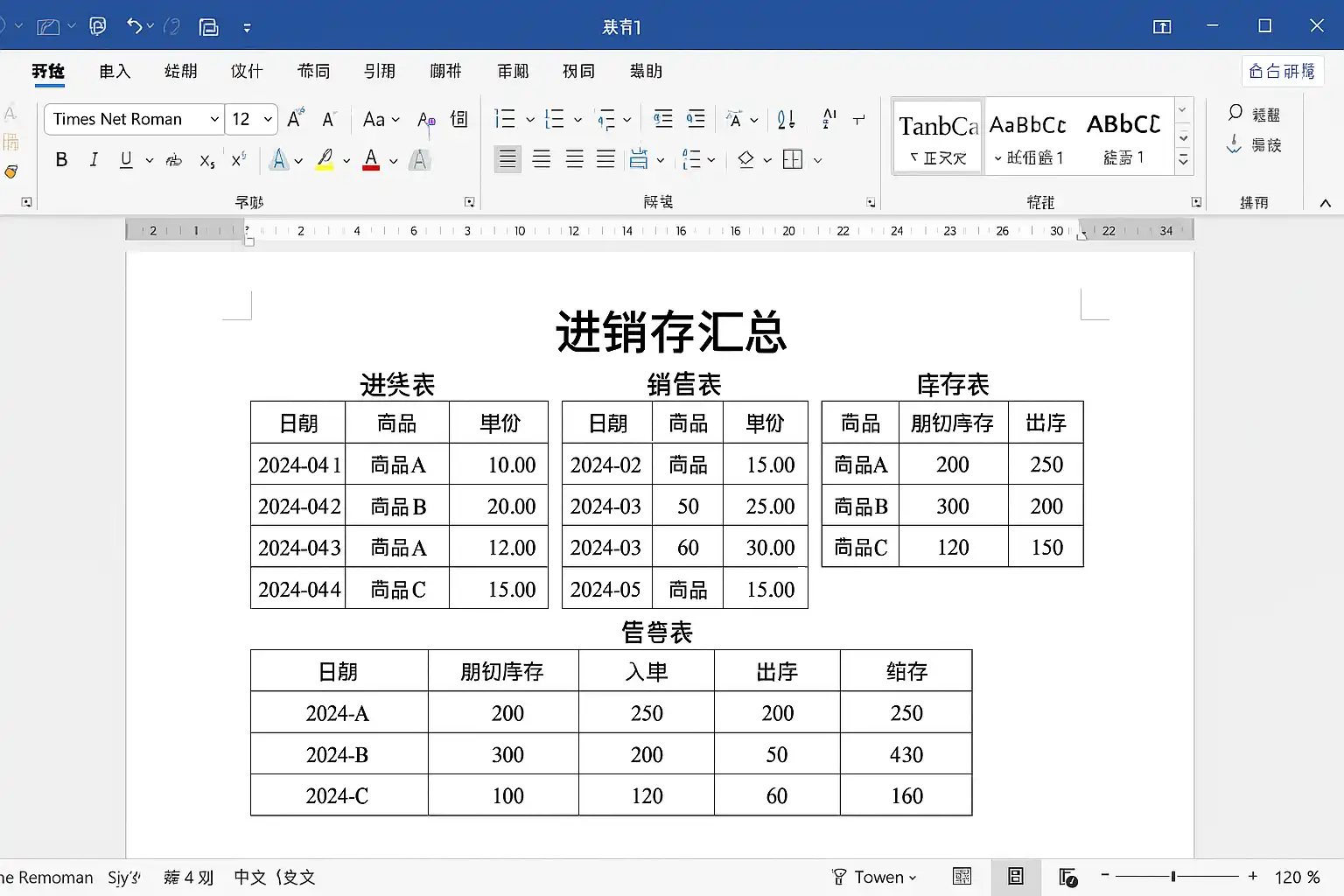
Task: Click the zoom slider handle
Action: tap(1173, 875)
